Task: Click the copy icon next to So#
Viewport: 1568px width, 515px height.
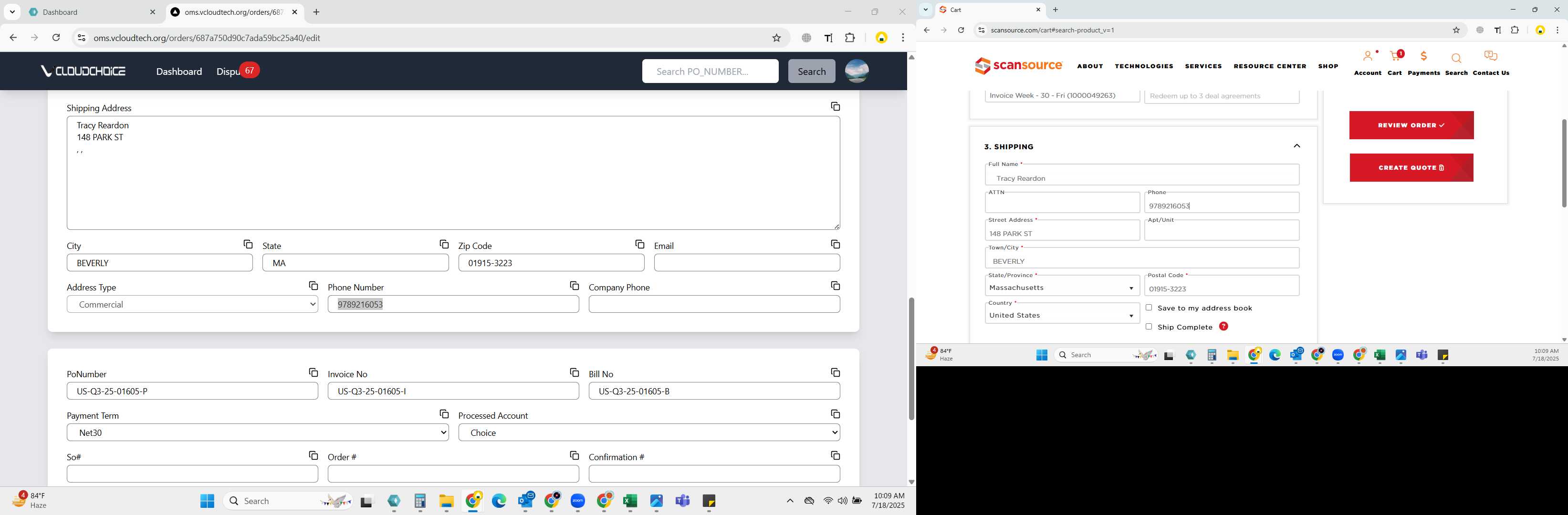Action: coord(313,455)
